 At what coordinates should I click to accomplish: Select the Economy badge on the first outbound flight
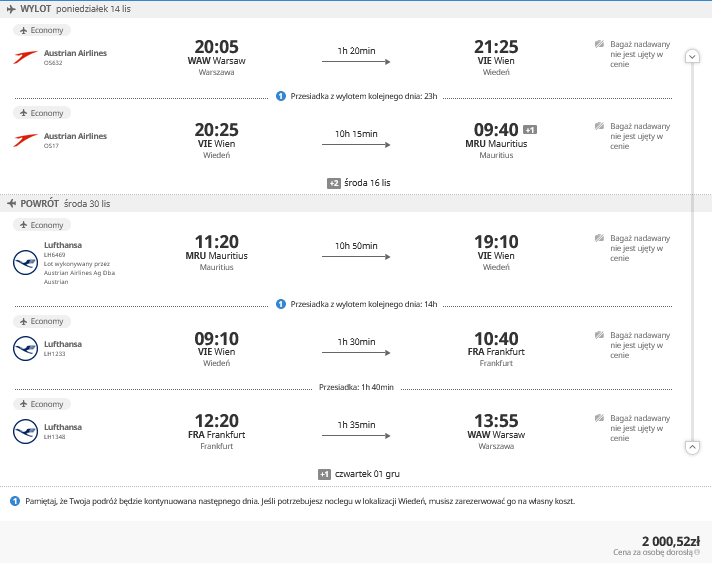pyautogui.click(x=42, y=30)
